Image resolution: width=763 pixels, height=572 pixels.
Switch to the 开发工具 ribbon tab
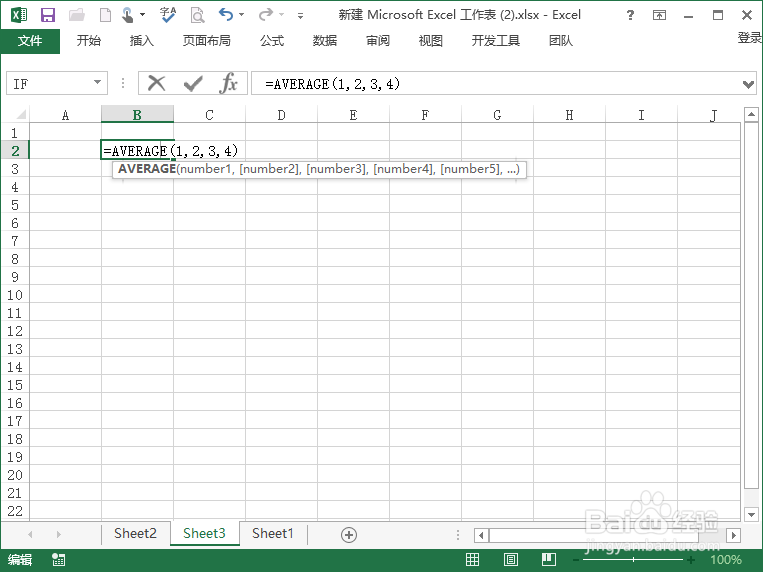pos(495,41)
